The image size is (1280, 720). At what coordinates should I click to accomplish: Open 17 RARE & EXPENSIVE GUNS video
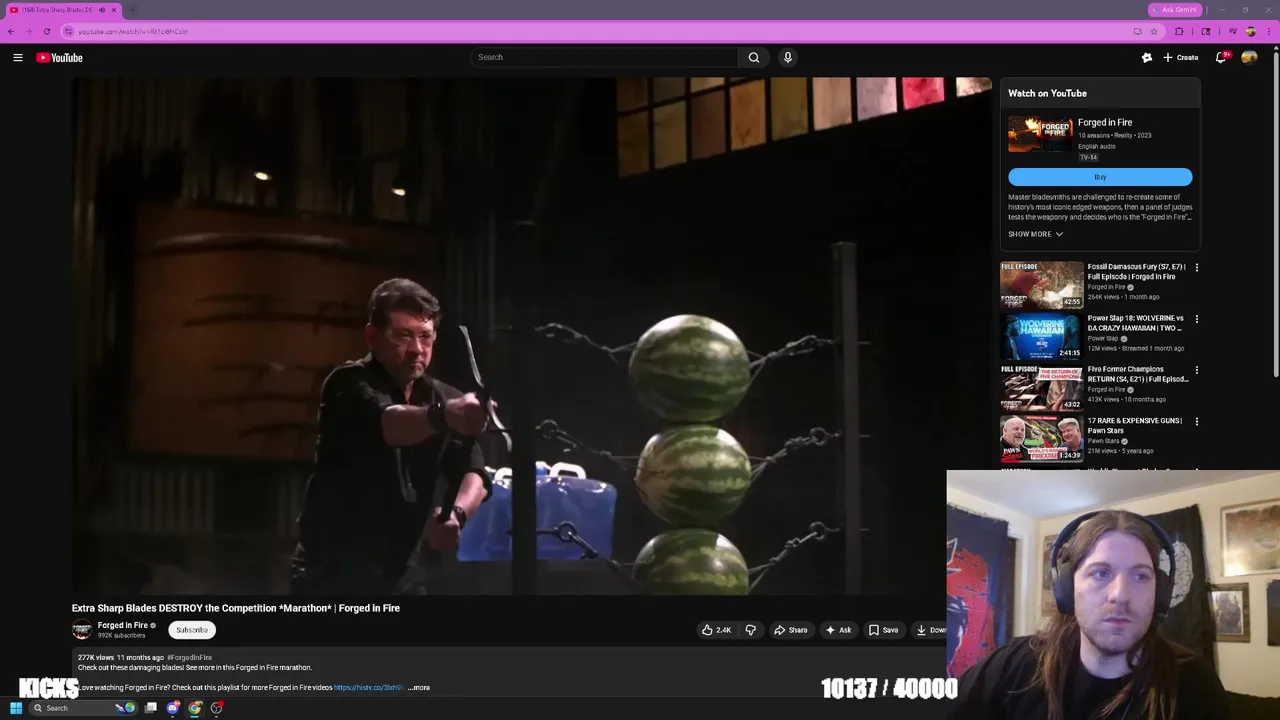tap(1135, 425)
